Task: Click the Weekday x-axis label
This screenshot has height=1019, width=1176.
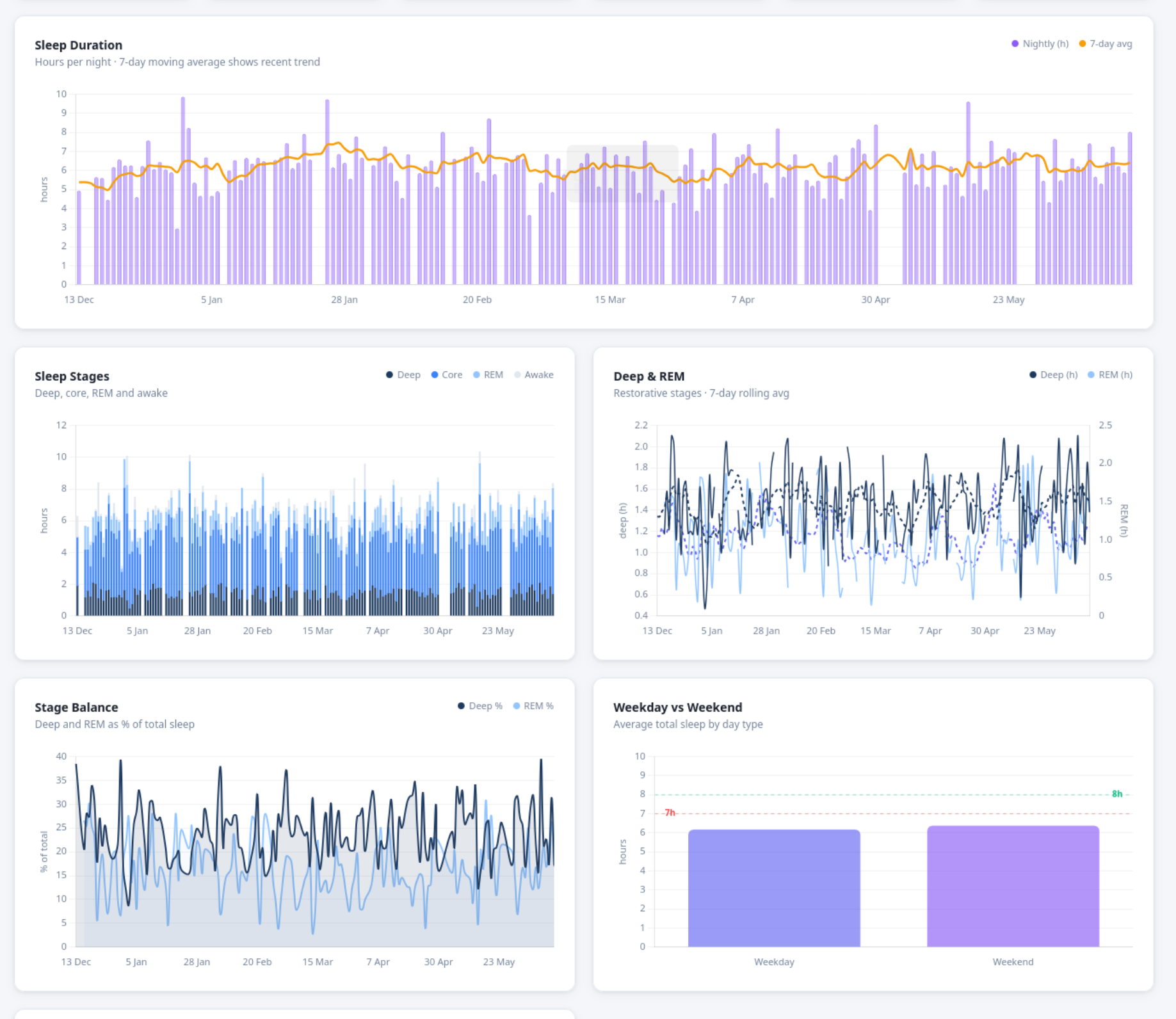Action: [x=774, y=961]
